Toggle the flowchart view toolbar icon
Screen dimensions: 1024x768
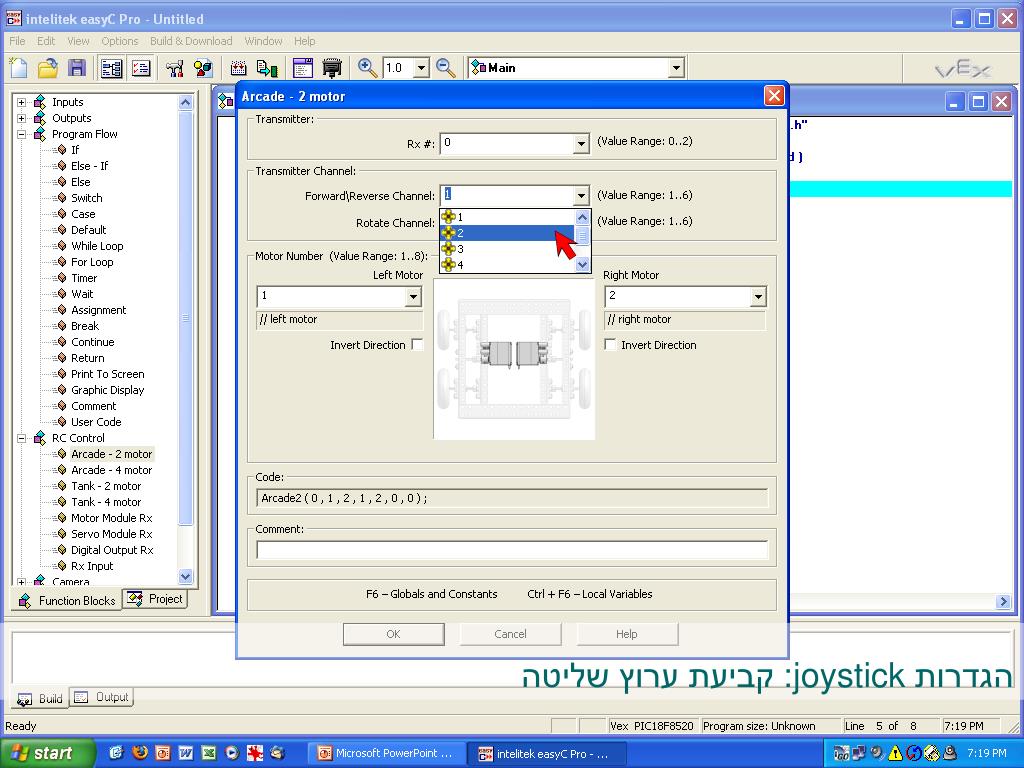(x=112, y=68)
